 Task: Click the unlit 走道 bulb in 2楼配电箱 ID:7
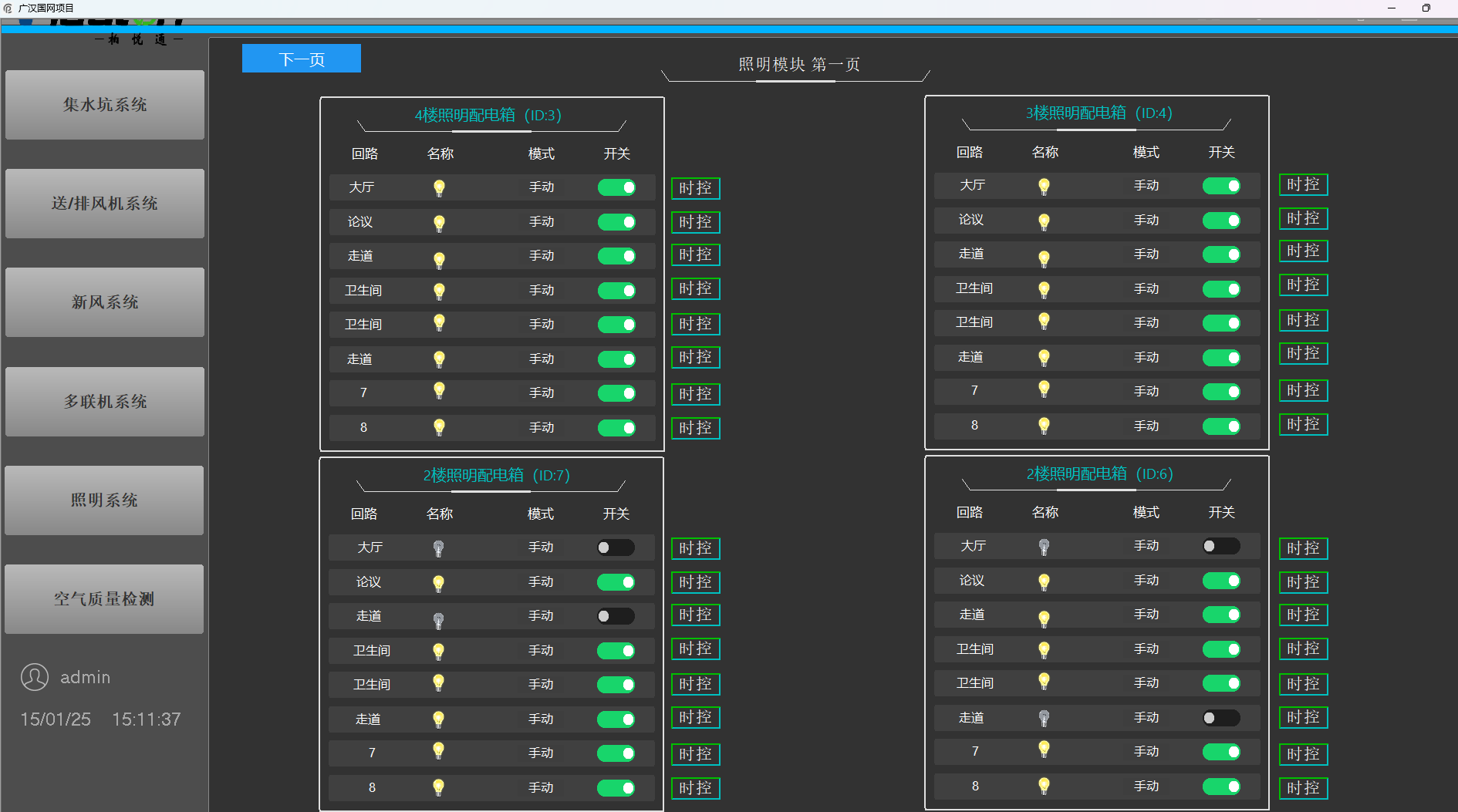[438, 619]
